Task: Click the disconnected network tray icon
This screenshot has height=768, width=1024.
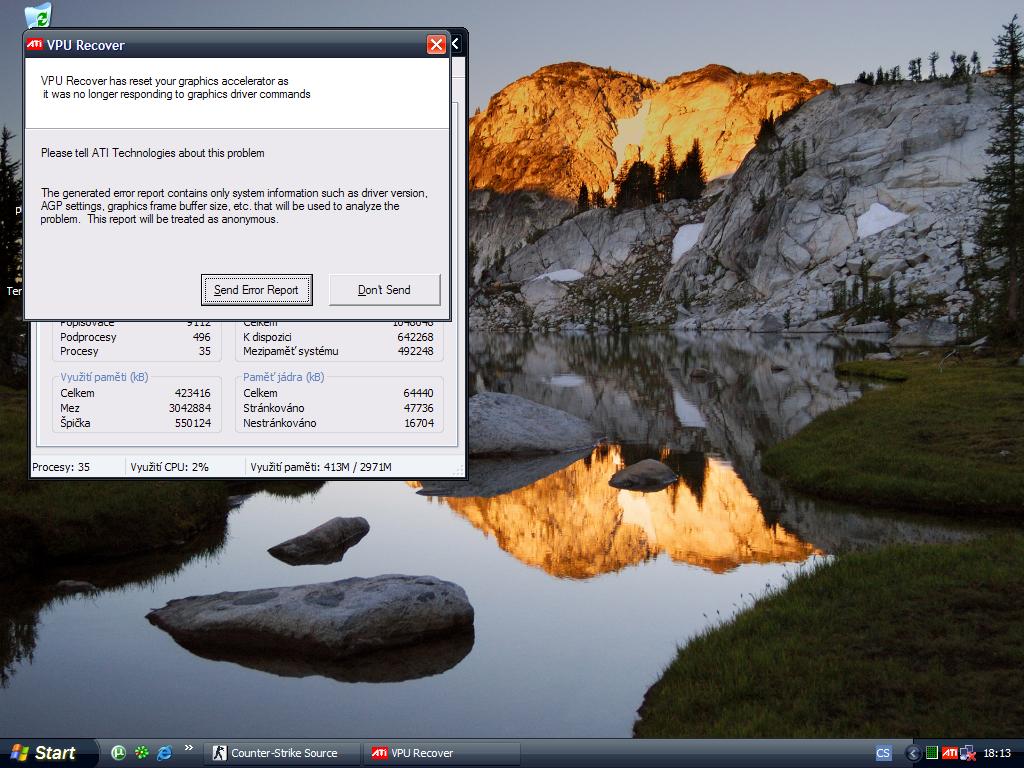Action: click(x=968, y=753)
